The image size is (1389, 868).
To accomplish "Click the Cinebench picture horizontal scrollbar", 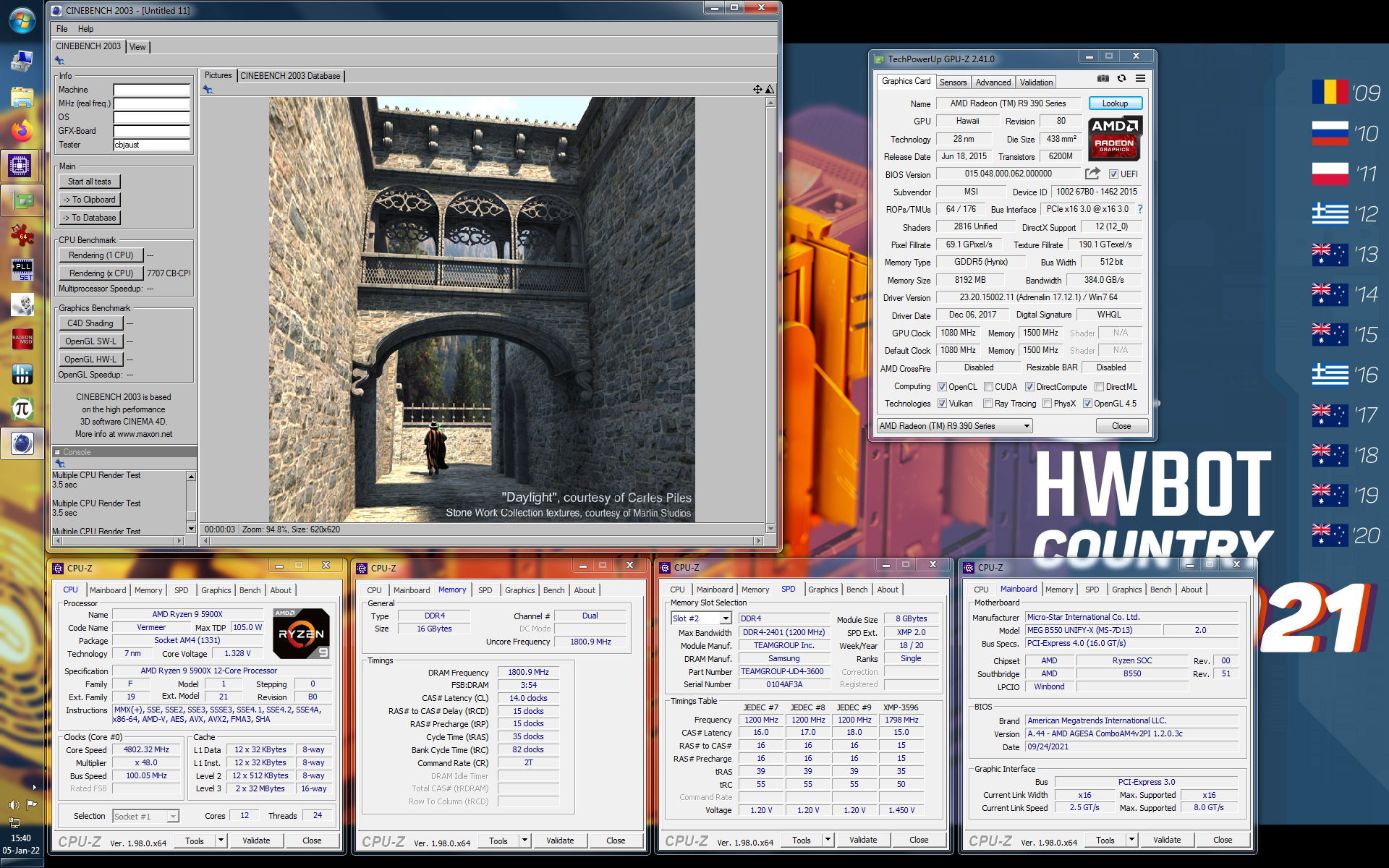I will coord(482,540).
